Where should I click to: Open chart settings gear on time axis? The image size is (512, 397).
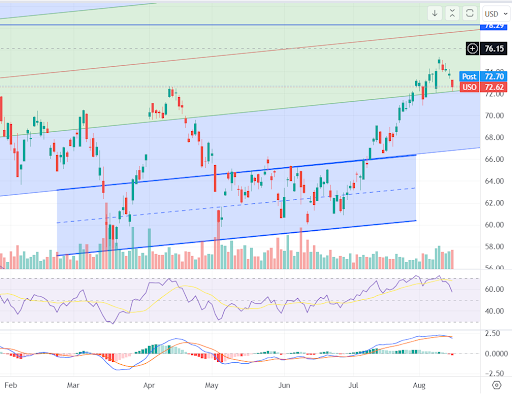click(496, 385)
